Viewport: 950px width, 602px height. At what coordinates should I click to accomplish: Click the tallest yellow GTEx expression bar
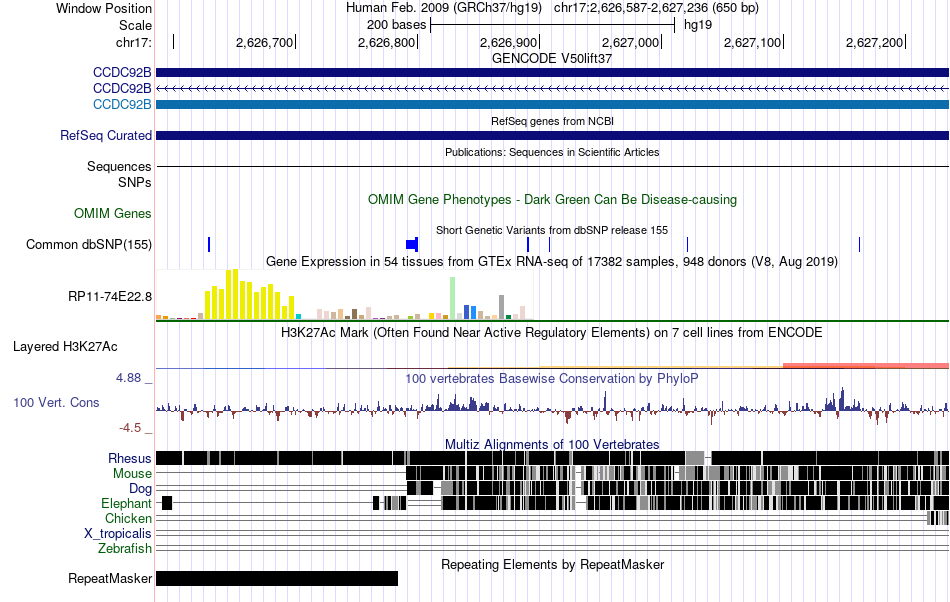point(236,294)
